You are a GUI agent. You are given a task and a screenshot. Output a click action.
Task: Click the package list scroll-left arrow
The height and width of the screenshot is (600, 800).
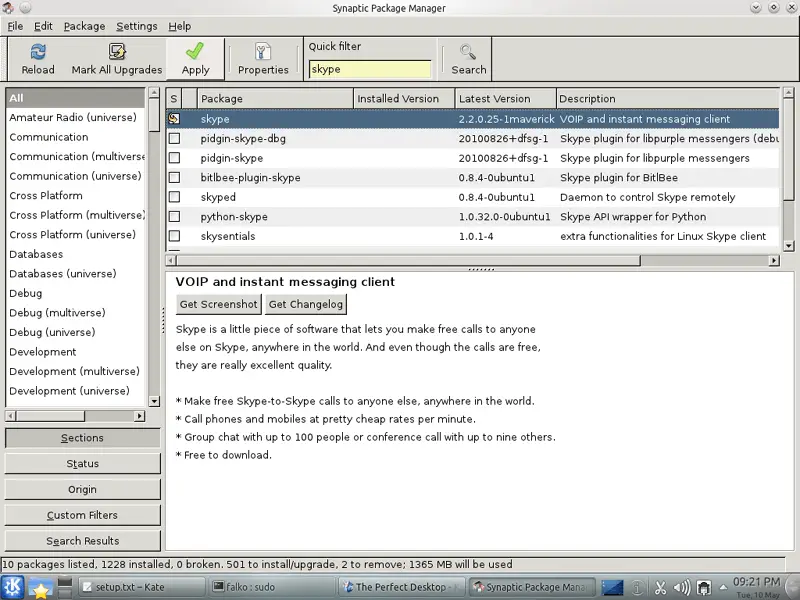pos(171,260)
